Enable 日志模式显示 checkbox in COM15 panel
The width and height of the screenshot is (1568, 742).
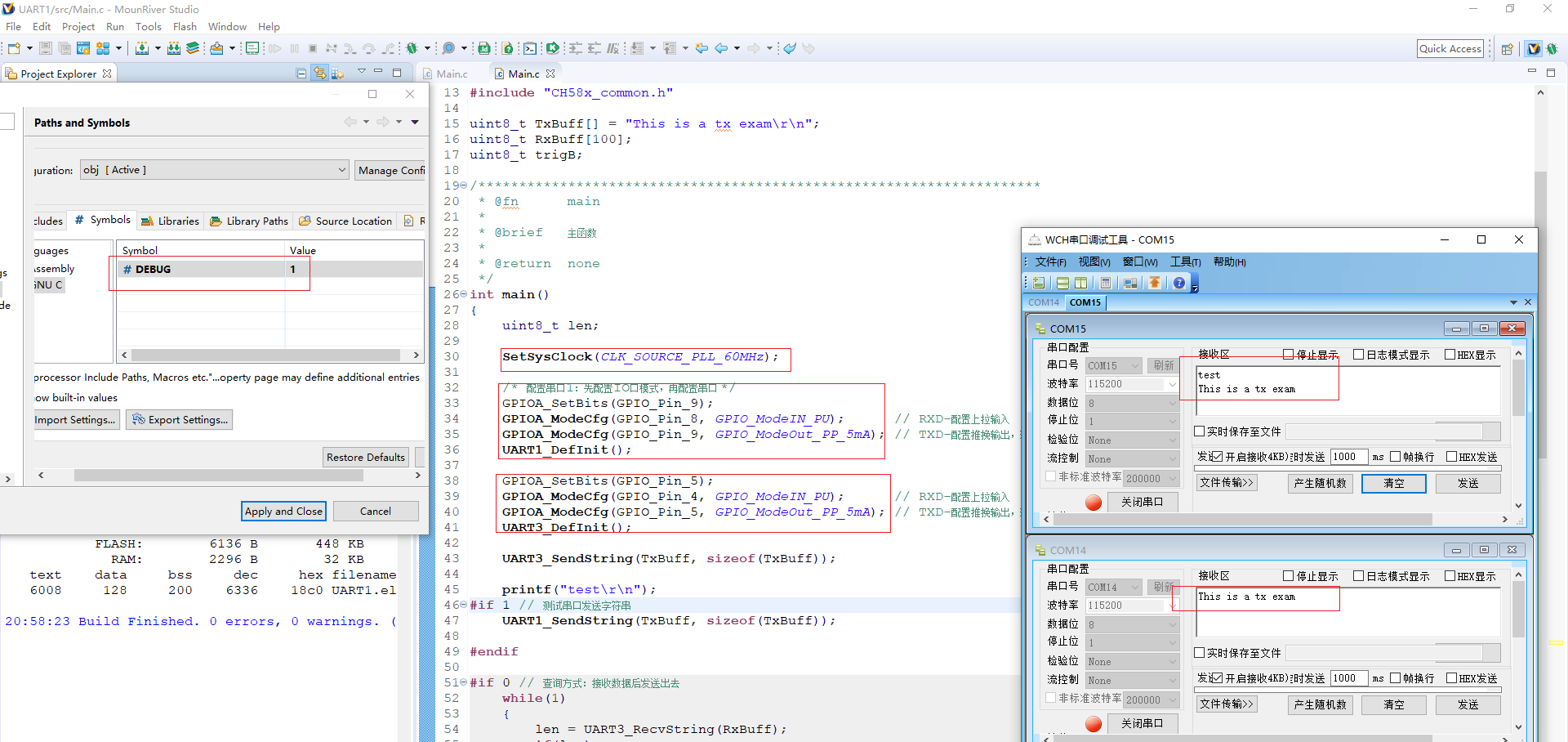[1359, 355]
